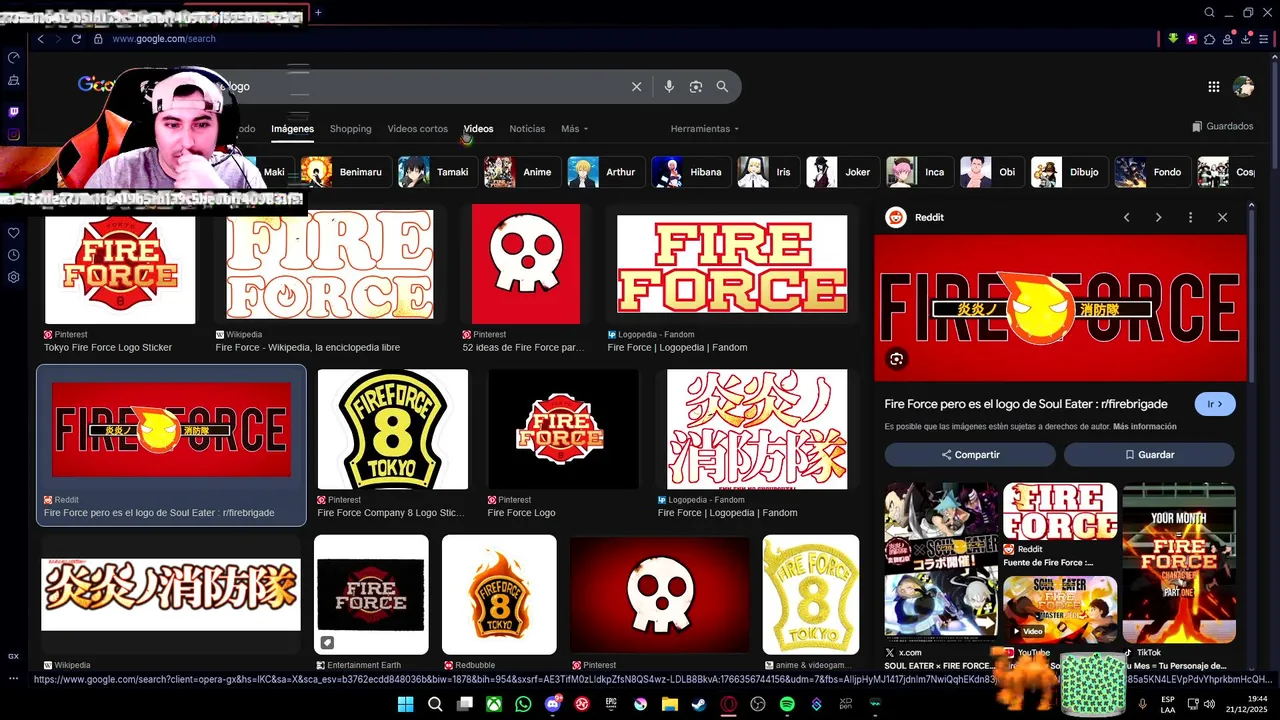Open Discord from the taskbar
Screen dimensions: 1280x720
pos(553,704)
